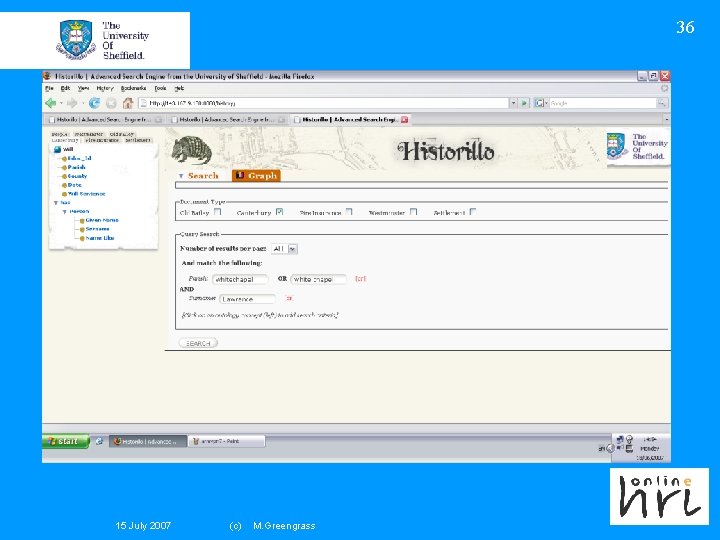The height and width of the screenshot is (540, 720).
Task: Open the Edit menu
Action: click(65, 88)
